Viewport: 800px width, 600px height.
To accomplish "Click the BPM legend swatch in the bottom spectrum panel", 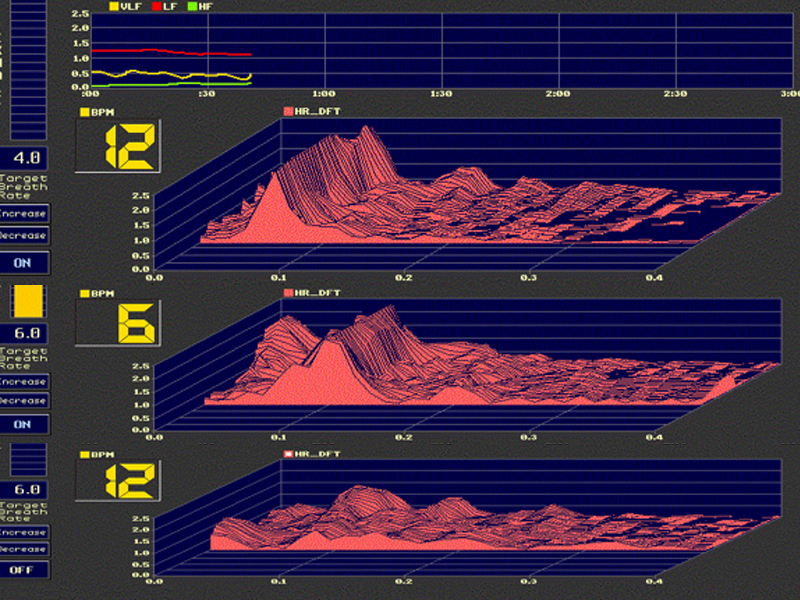I will click(x=85, y=455).
